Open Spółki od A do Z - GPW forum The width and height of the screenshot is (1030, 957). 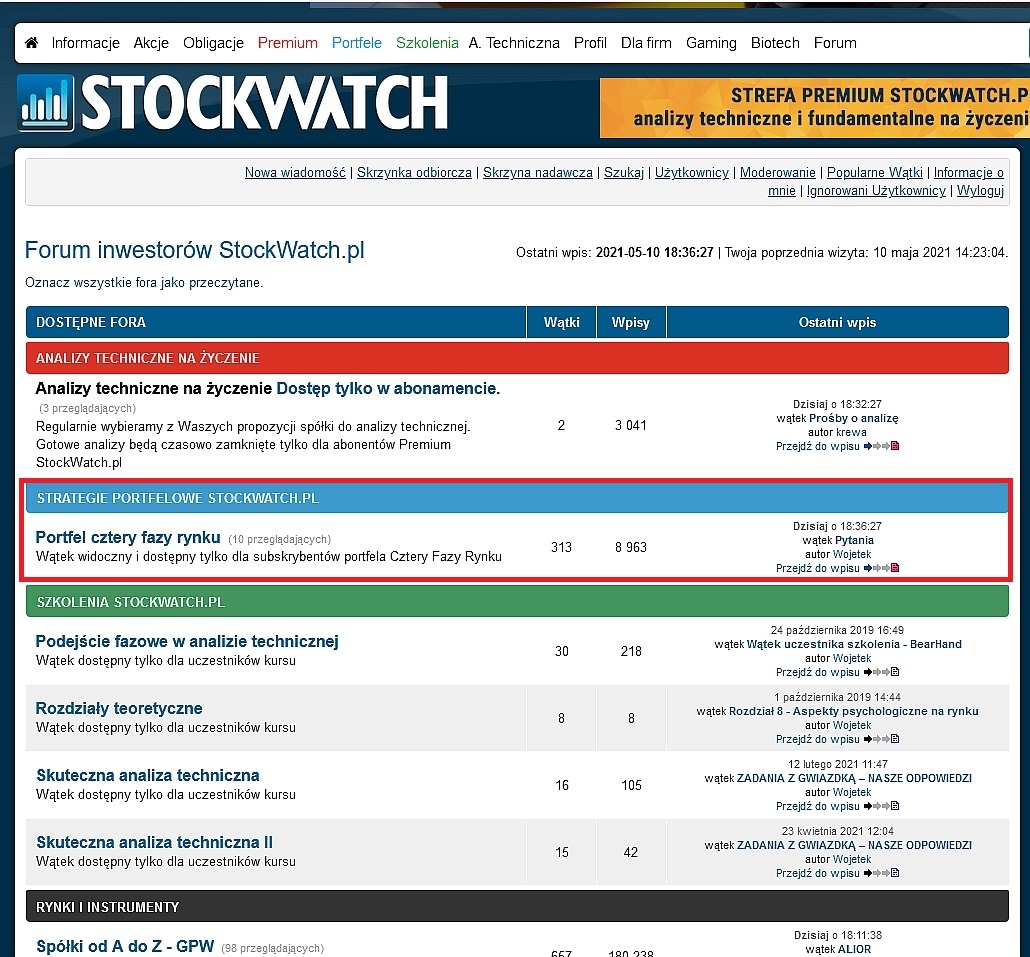(125, 946)
